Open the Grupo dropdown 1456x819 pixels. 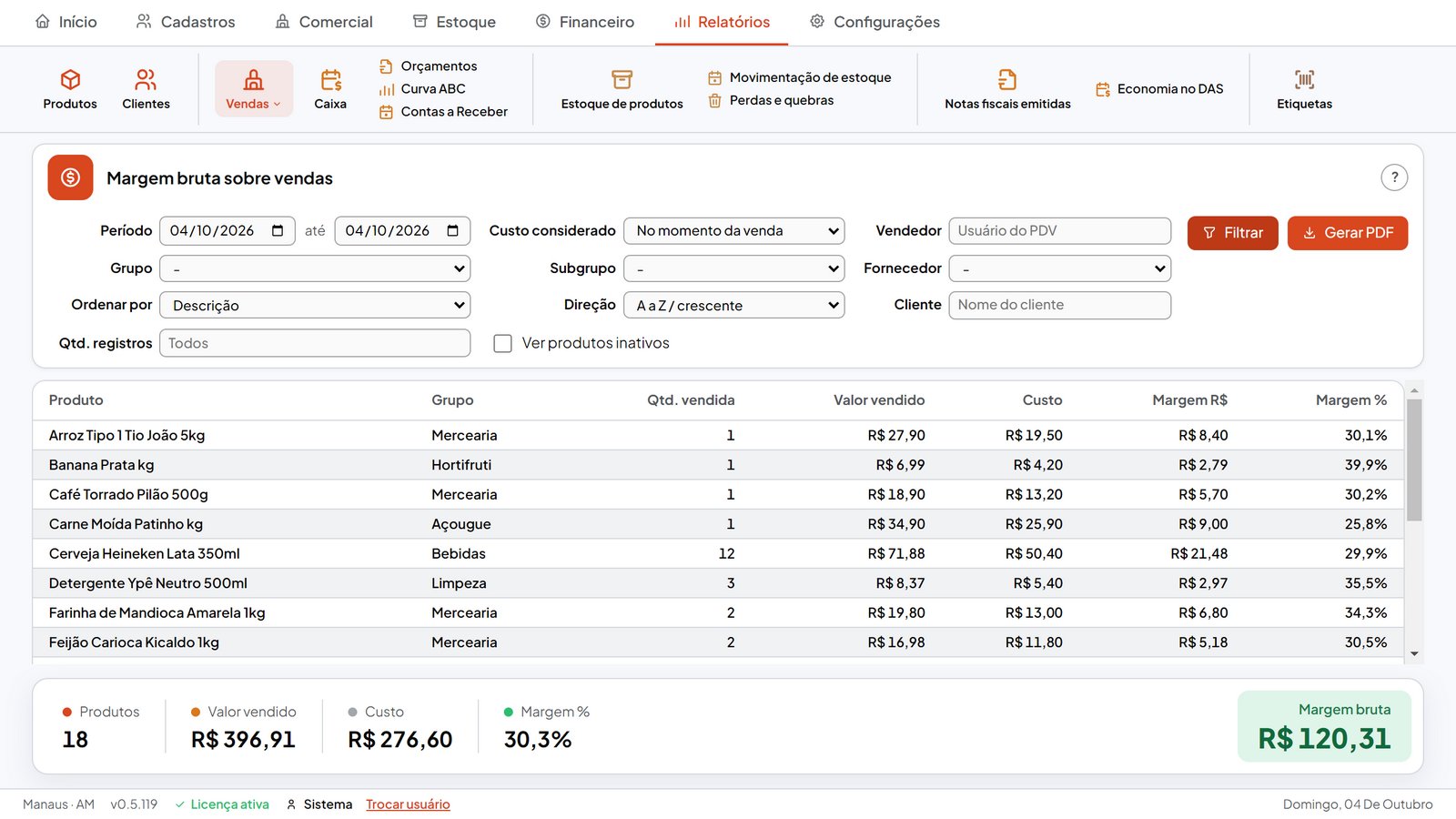coord(315,268)
